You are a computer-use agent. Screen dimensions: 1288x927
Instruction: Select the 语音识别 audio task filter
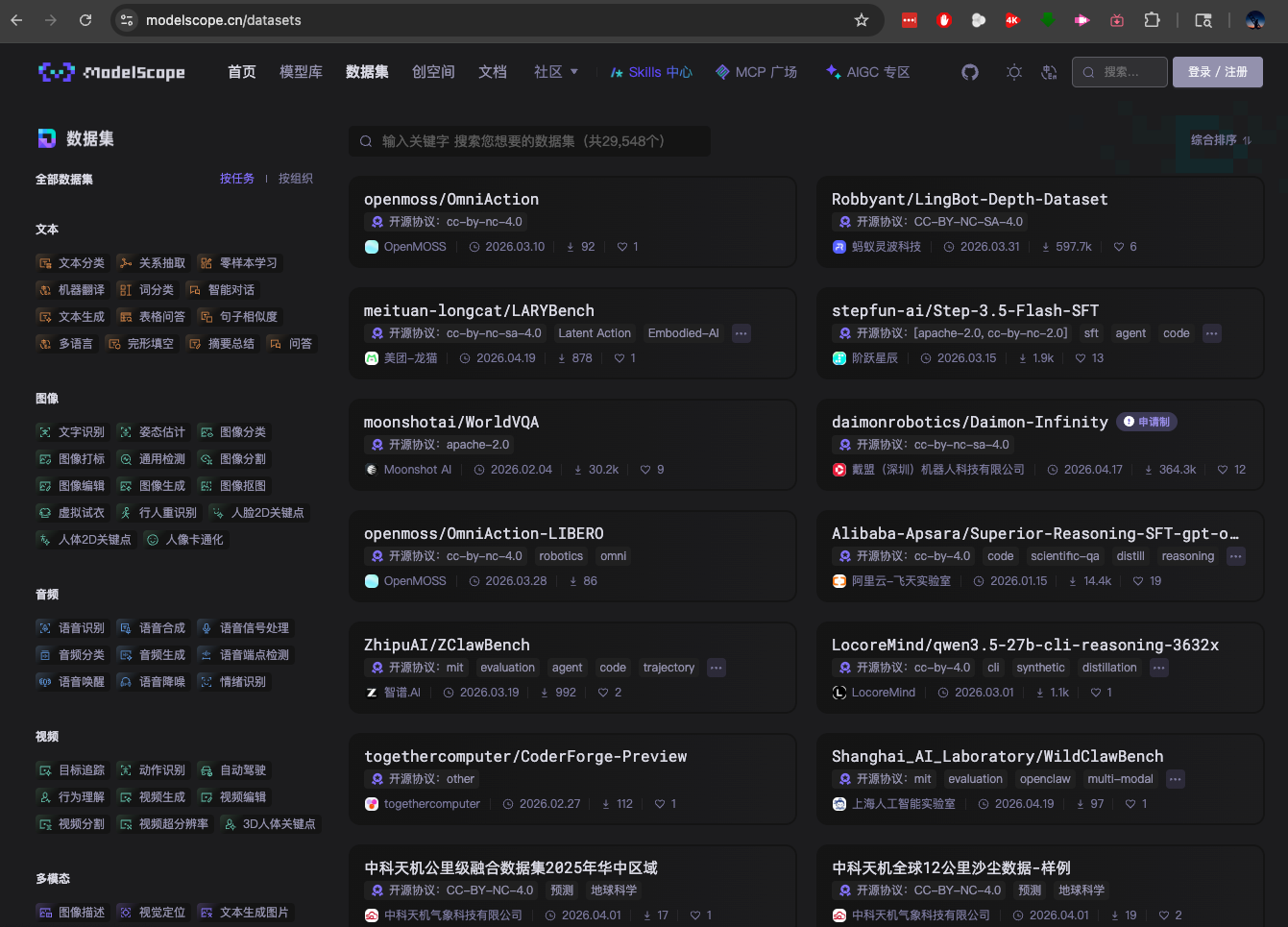(x=71, y=628)
